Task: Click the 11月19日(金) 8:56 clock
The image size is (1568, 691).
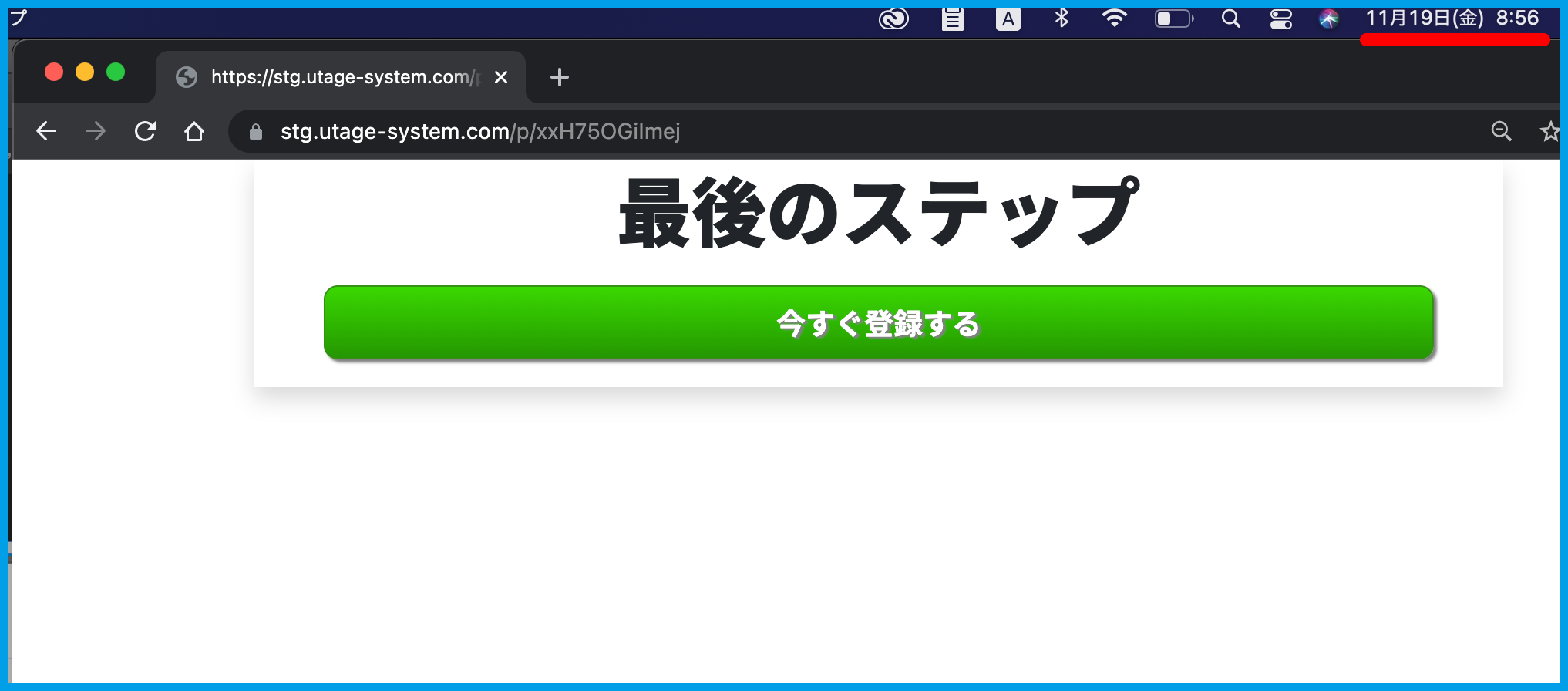Action: [x=1452, y=19]
